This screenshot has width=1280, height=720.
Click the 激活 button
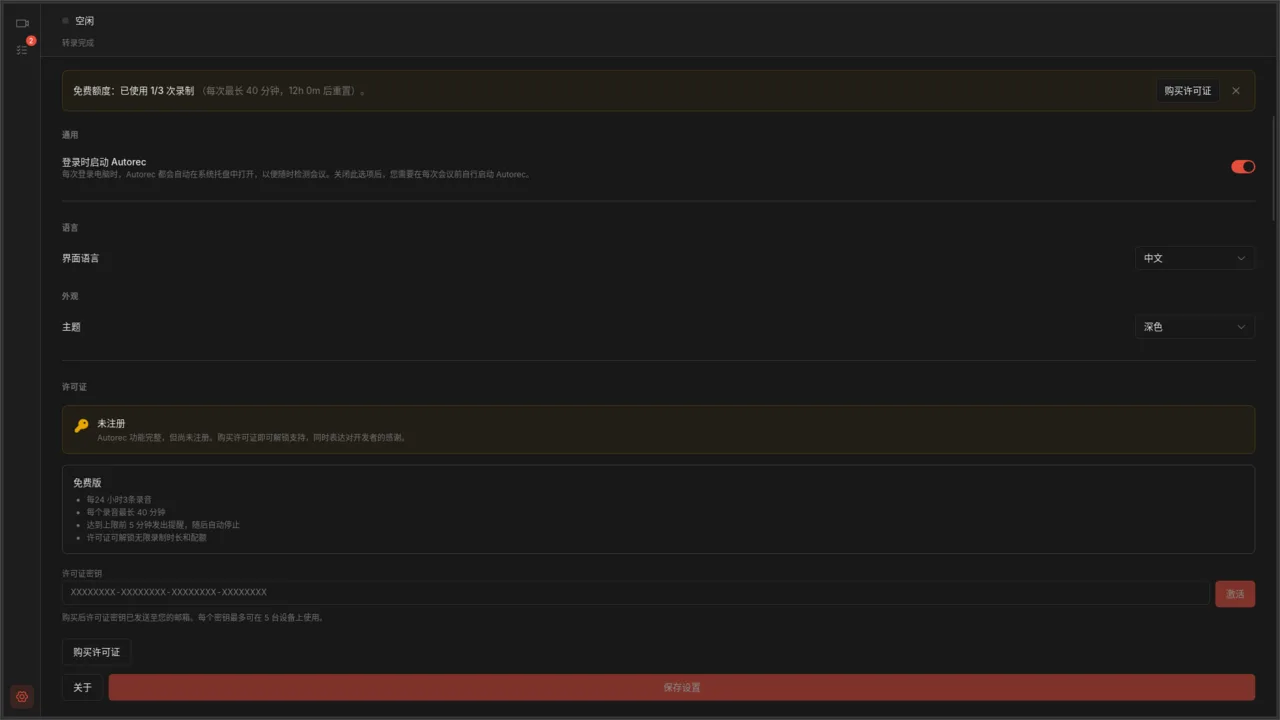point(1235,594)
